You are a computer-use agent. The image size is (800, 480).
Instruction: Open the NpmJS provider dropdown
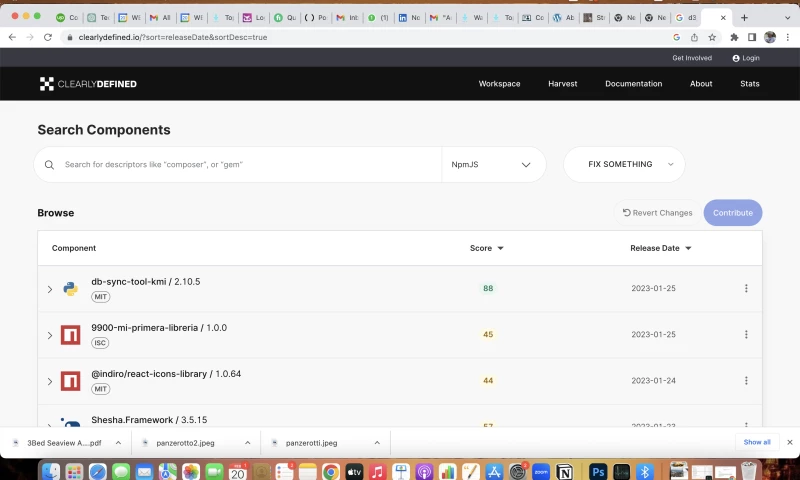tap(493, 165)
